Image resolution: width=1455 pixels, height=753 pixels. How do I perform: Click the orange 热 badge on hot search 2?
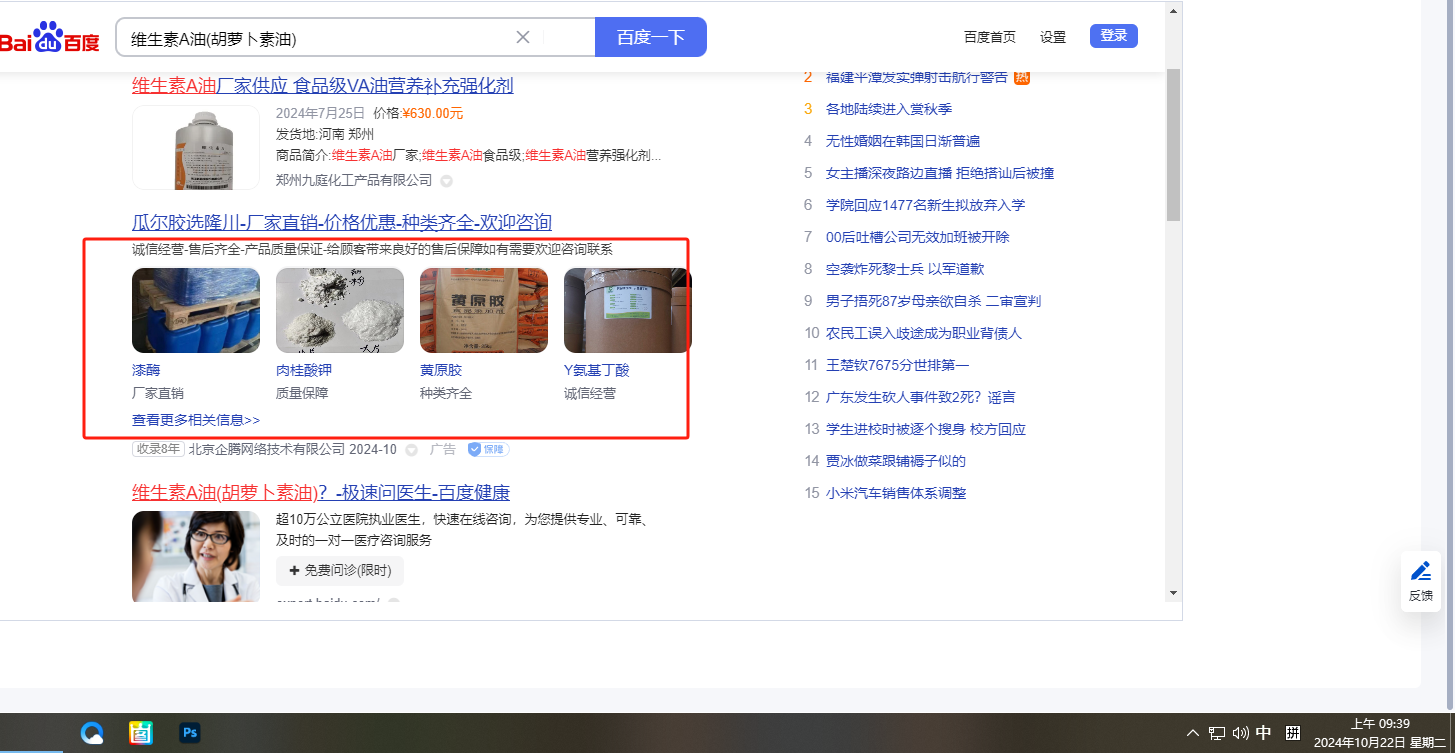1021,77
